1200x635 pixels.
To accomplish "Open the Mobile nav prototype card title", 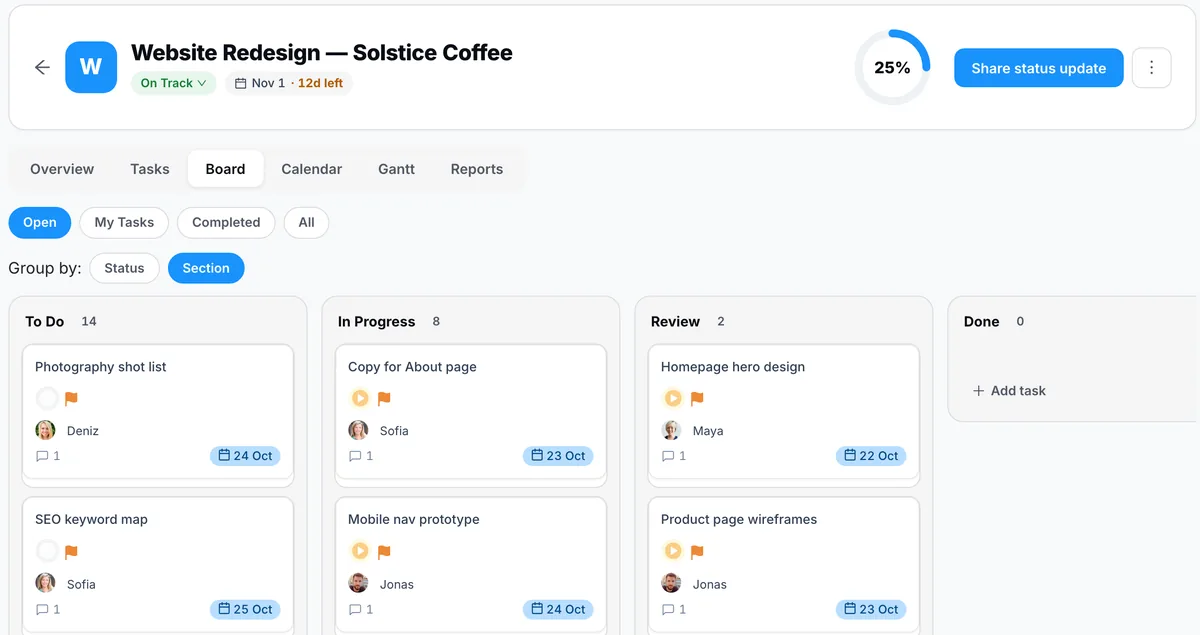I will click(x=414, y=520).
